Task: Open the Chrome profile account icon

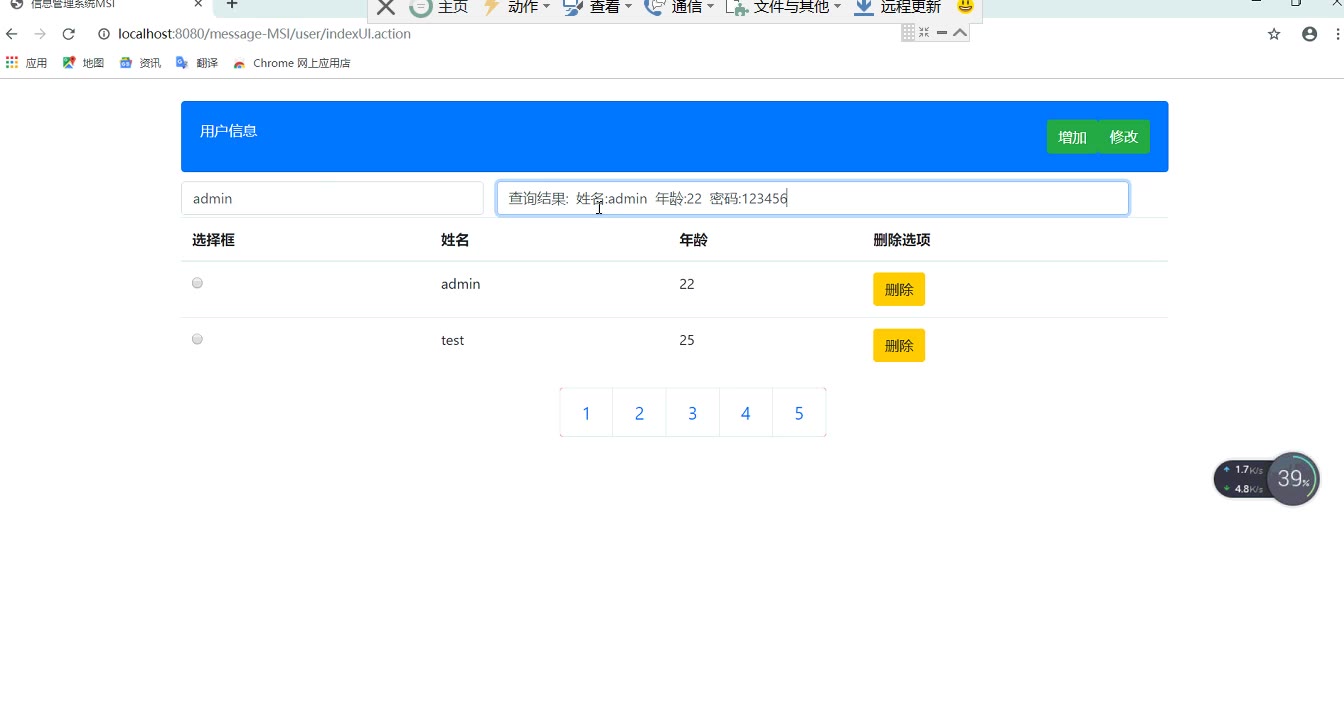Action: click(x=1309, y=34)
